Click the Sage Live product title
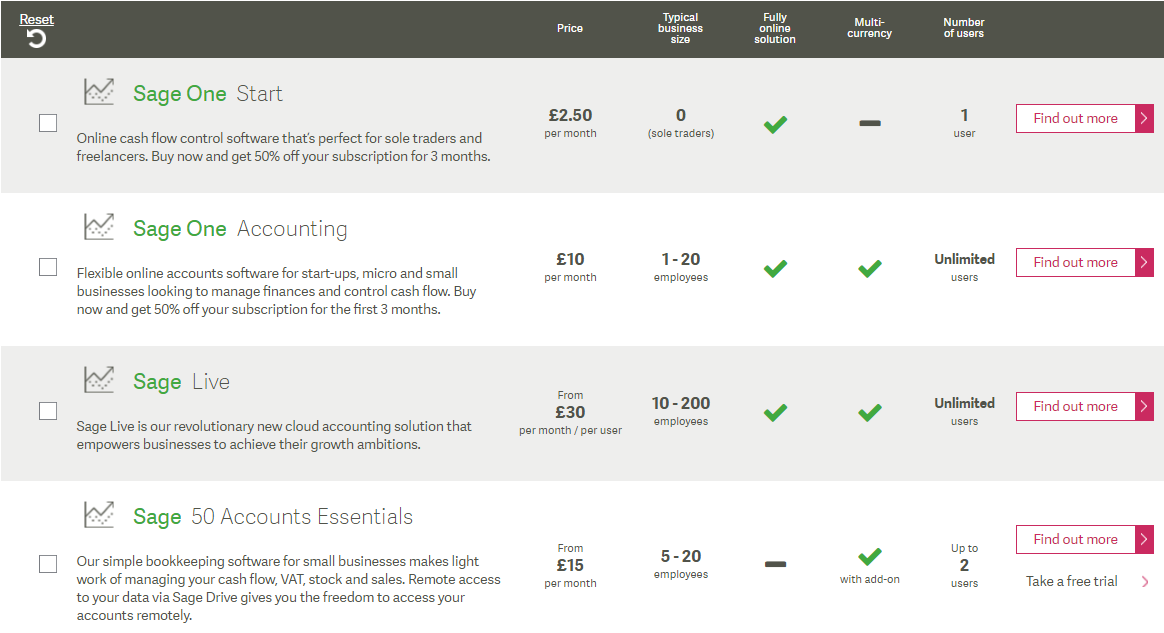The height and width of the screenshot is (633, 1164). [181, 381]
